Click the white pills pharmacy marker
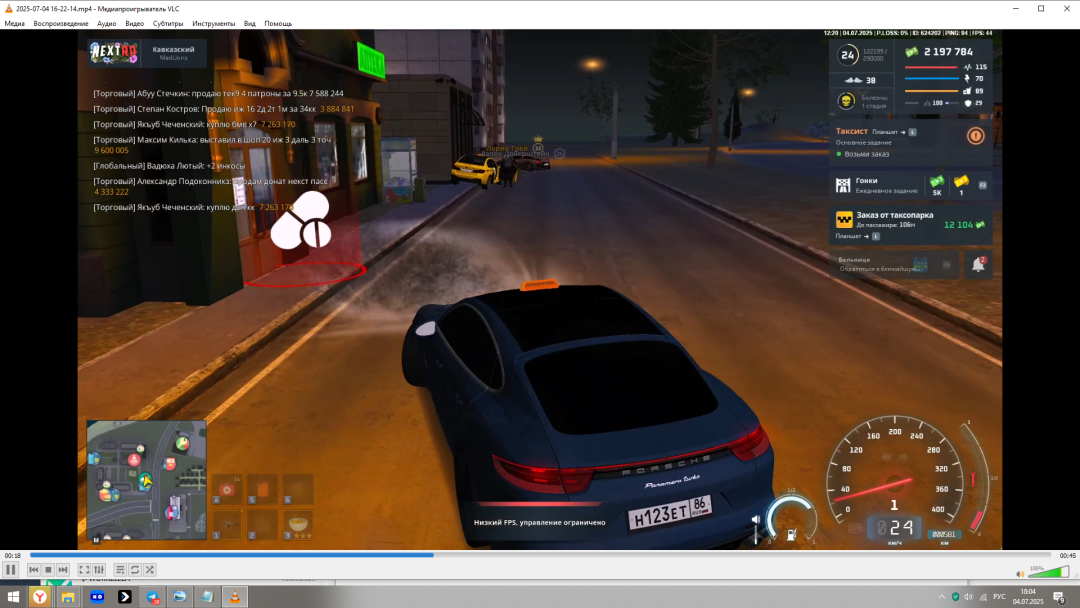The width and height of the screenshot is (1080, 608). point(302,220)
